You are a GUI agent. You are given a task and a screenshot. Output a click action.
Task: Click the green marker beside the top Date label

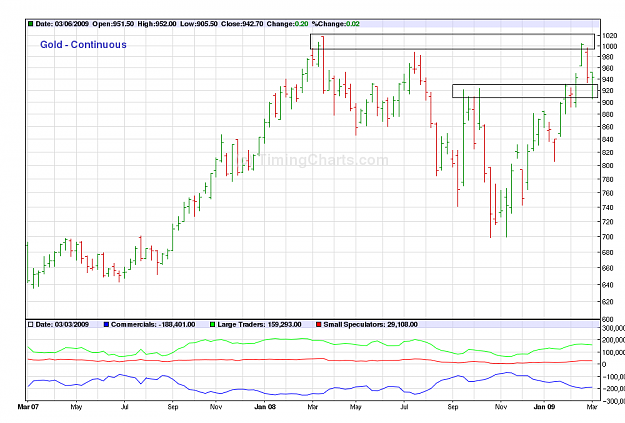tap(30, 24)
